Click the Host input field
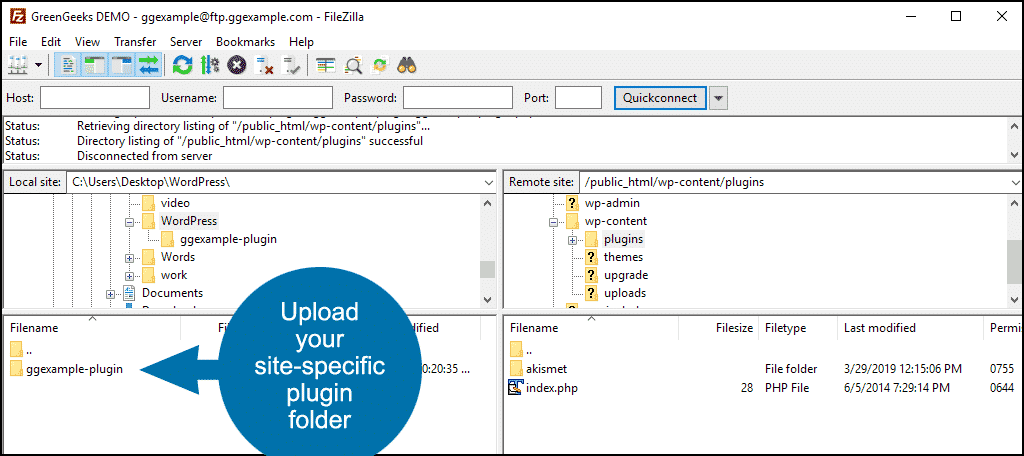The height and width of the screenshot is (456, 1024). [95, 98]
